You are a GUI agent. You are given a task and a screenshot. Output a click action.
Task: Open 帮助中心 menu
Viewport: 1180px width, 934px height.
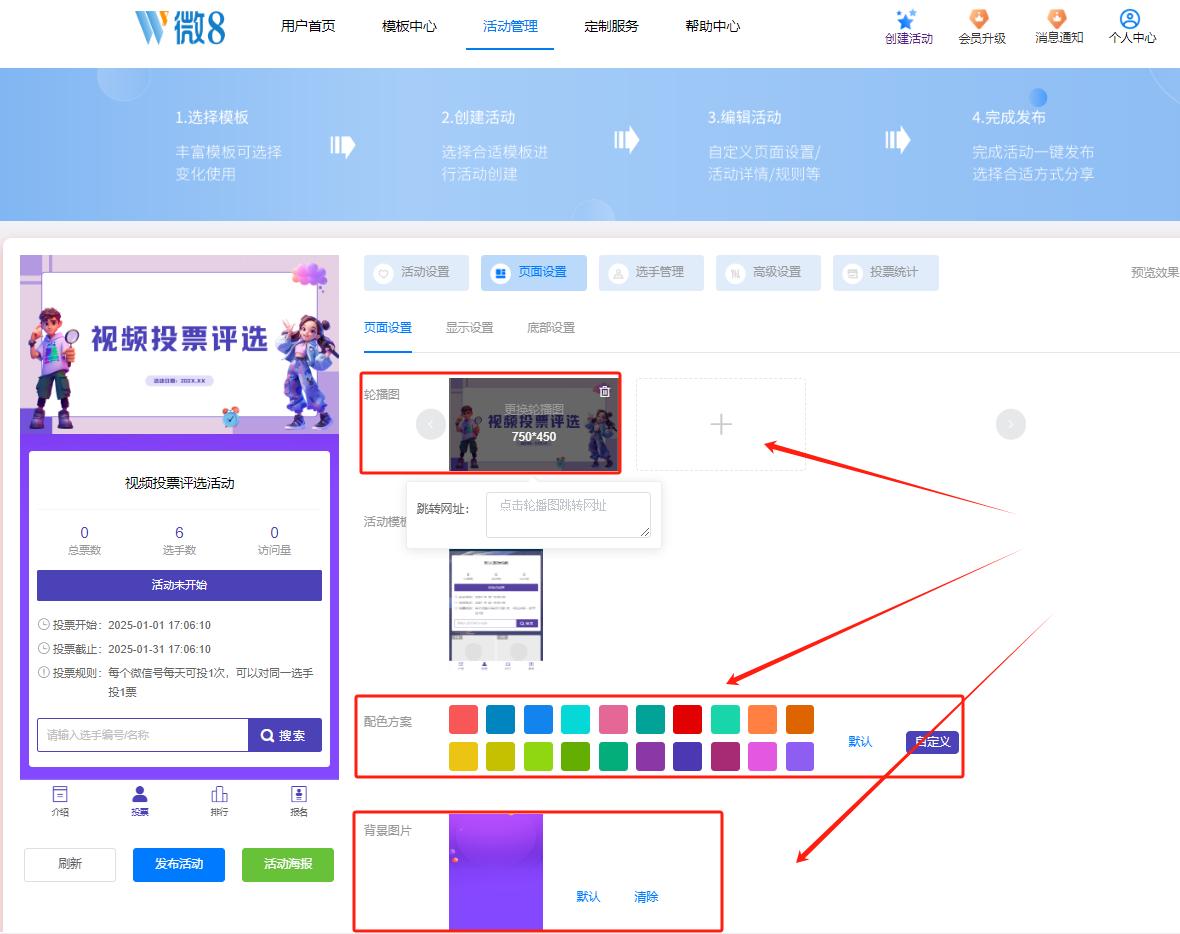tap(712, 26)
